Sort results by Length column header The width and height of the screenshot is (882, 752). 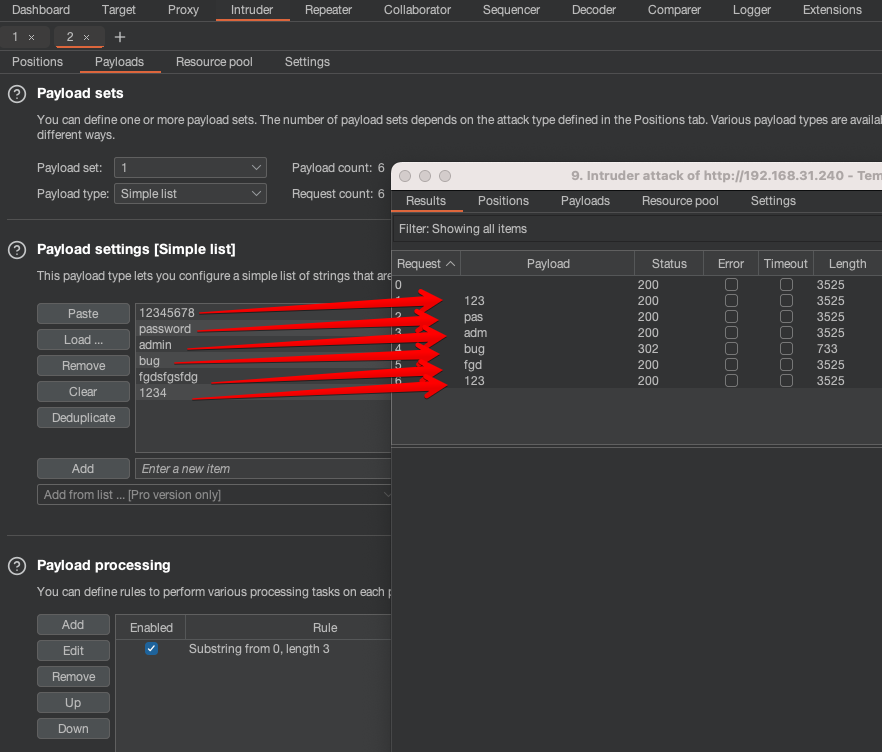click(848, 264)
